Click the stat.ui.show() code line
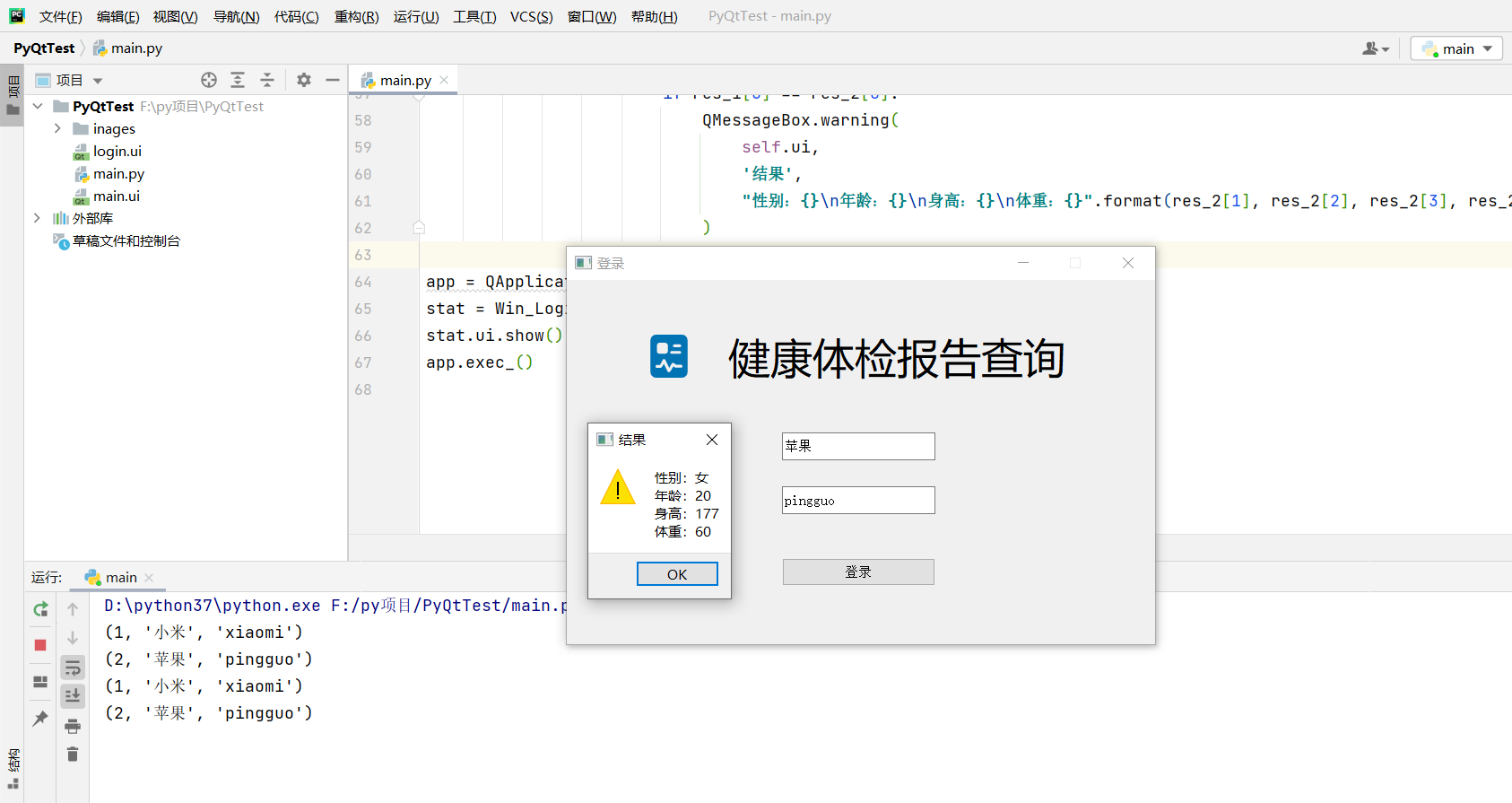The height and width of the screenshot is (803, 1512). (495, 336)
